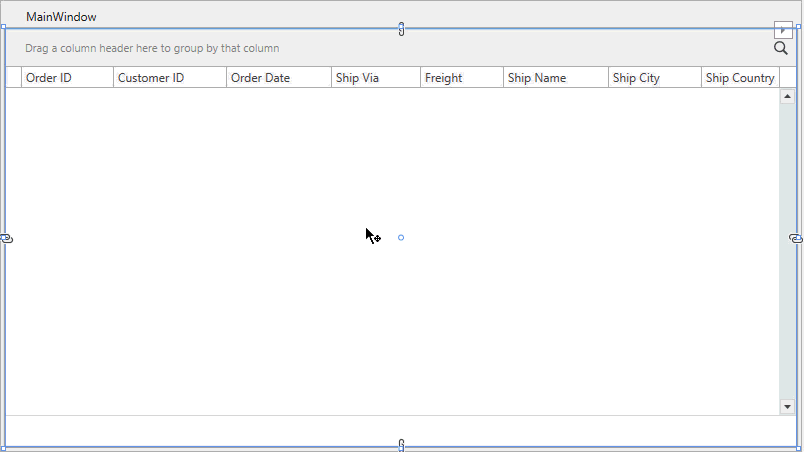Click the vertical scrollbar up arrow
804x452 pixels.
tap(787, 96)
